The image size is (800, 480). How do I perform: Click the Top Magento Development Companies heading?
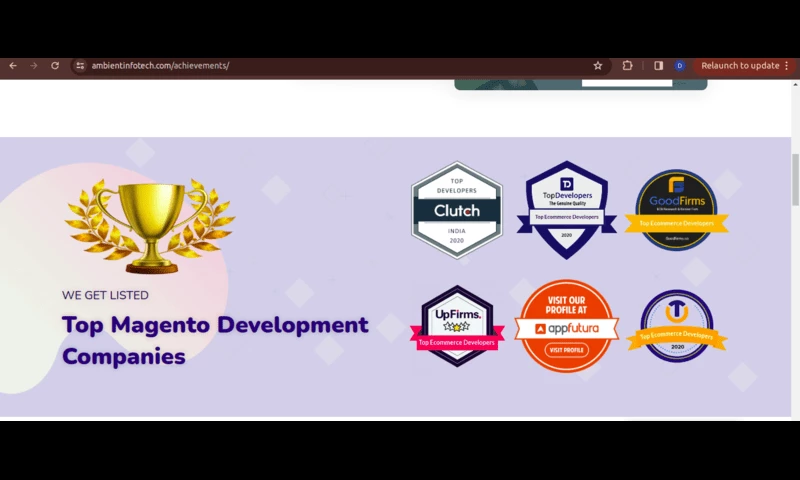215,340
